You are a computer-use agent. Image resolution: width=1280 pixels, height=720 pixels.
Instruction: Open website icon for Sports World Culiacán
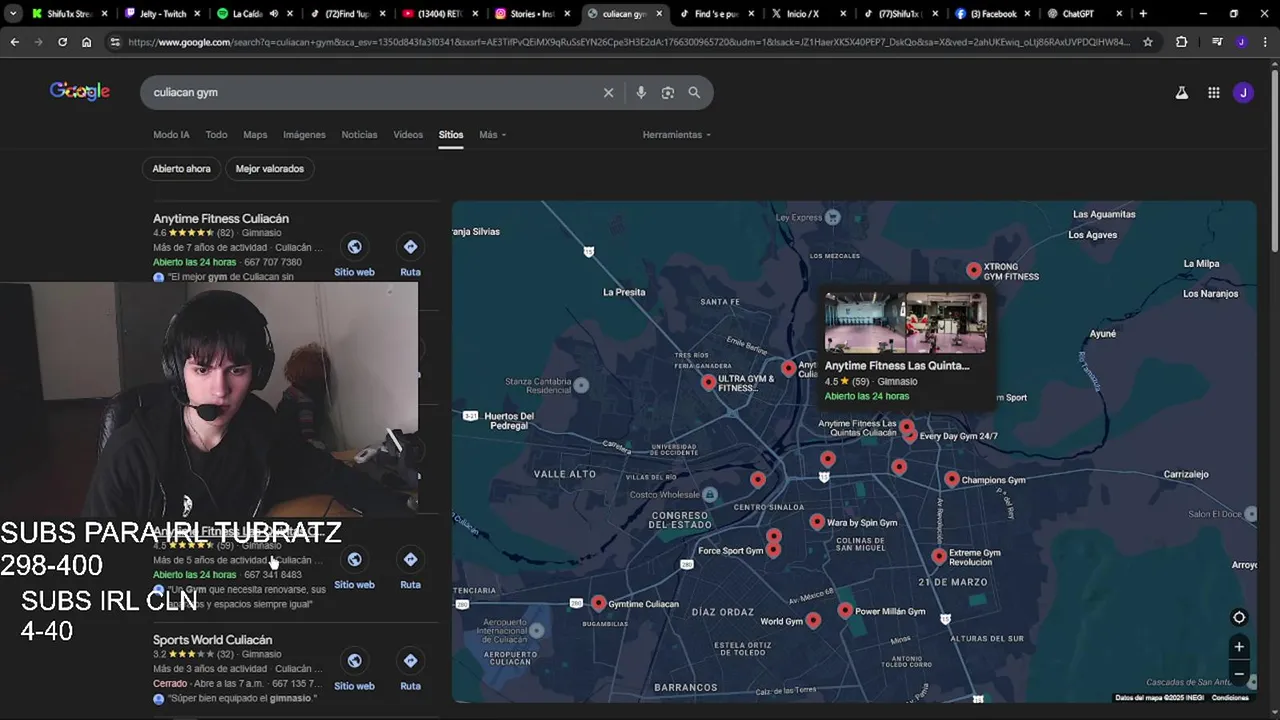[x=354, y=661]
